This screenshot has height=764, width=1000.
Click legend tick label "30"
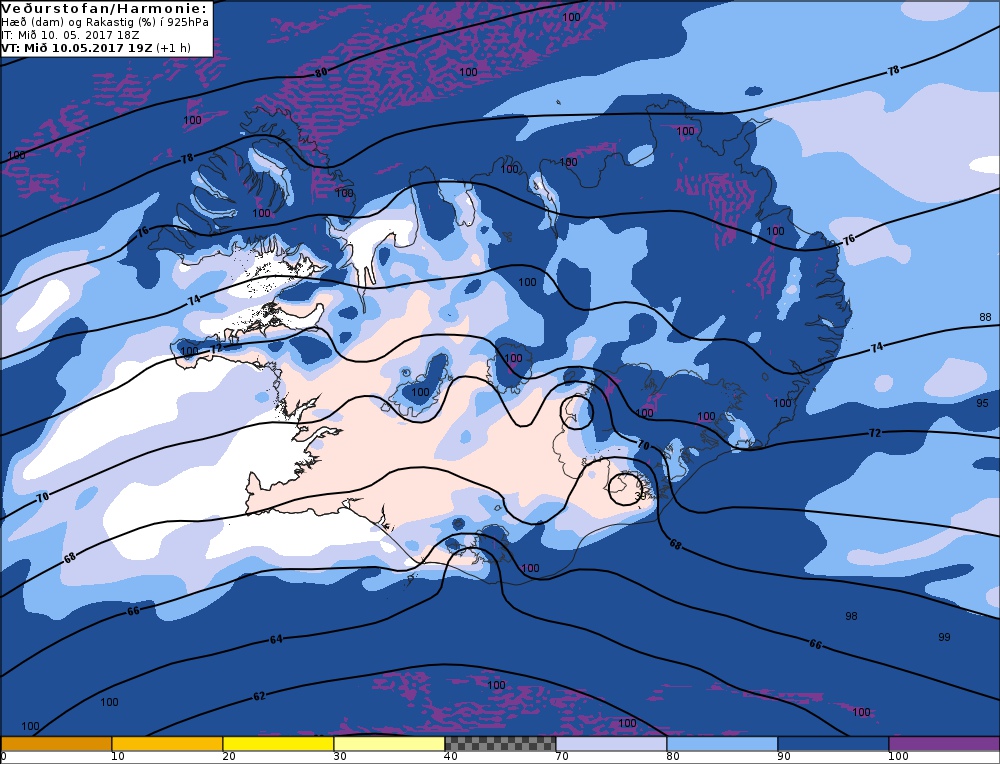(340, 757)
